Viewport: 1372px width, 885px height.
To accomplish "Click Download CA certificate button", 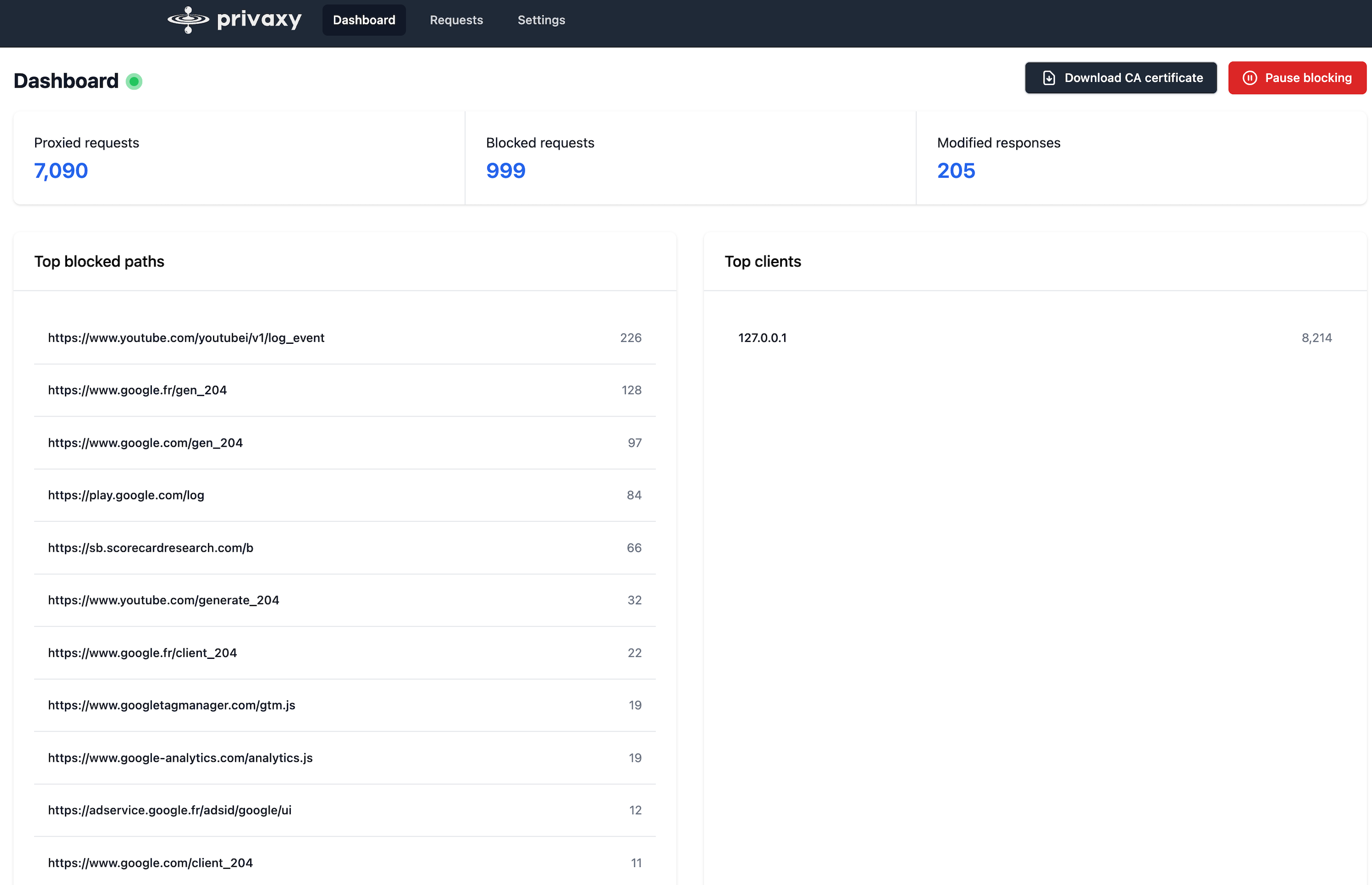I will coord(1120,78).
